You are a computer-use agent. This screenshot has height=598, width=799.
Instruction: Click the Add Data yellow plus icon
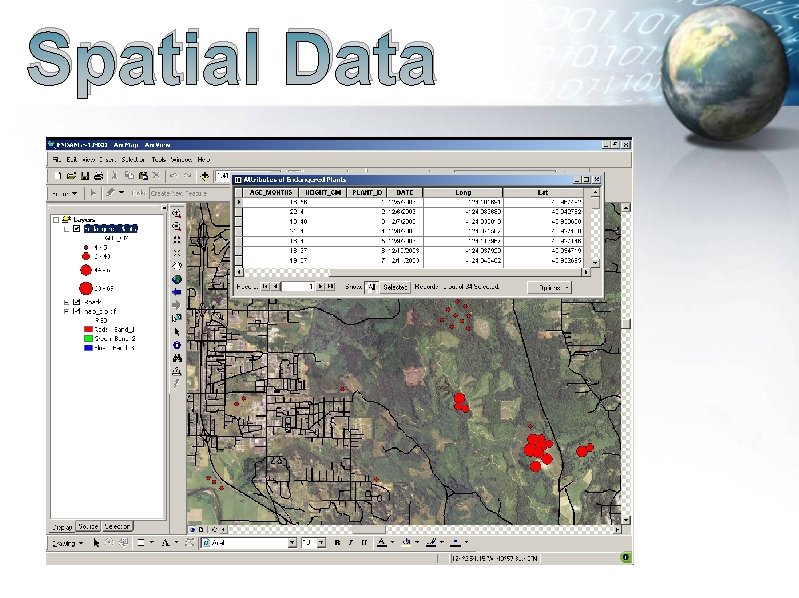(204, 176)
